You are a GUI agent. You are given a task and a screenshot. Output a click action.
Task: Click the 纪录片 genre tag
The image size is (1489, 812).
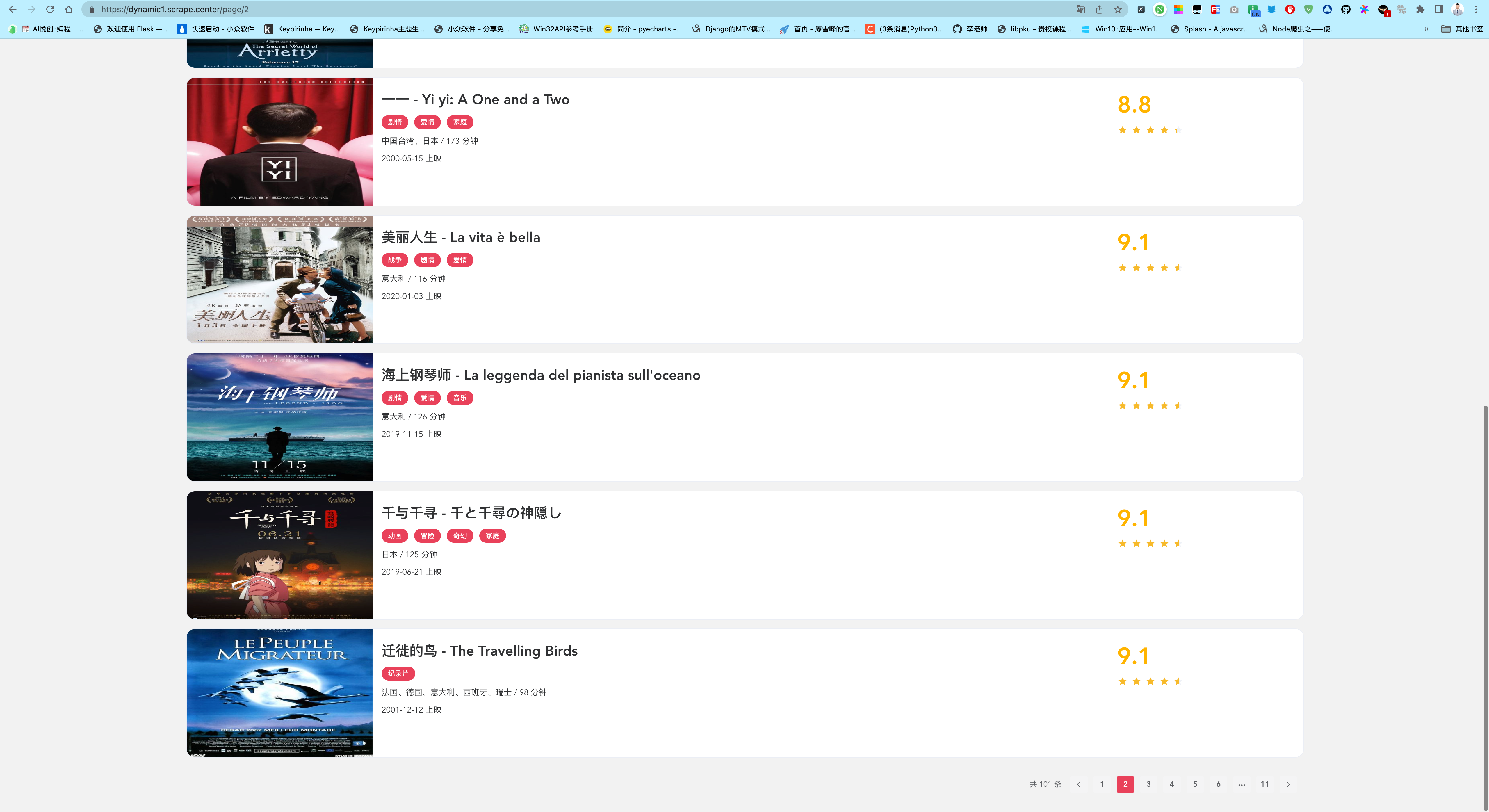coord(398,674)
